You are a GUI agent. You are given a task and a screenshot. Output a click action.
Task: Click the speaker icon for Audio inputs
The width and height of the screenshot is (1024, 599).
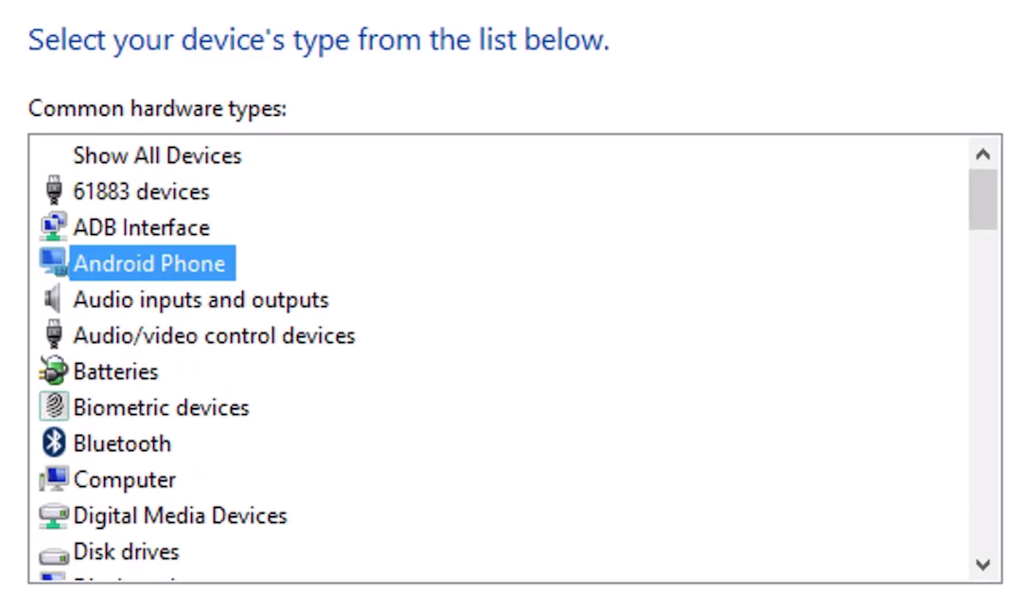coord(53,299)
